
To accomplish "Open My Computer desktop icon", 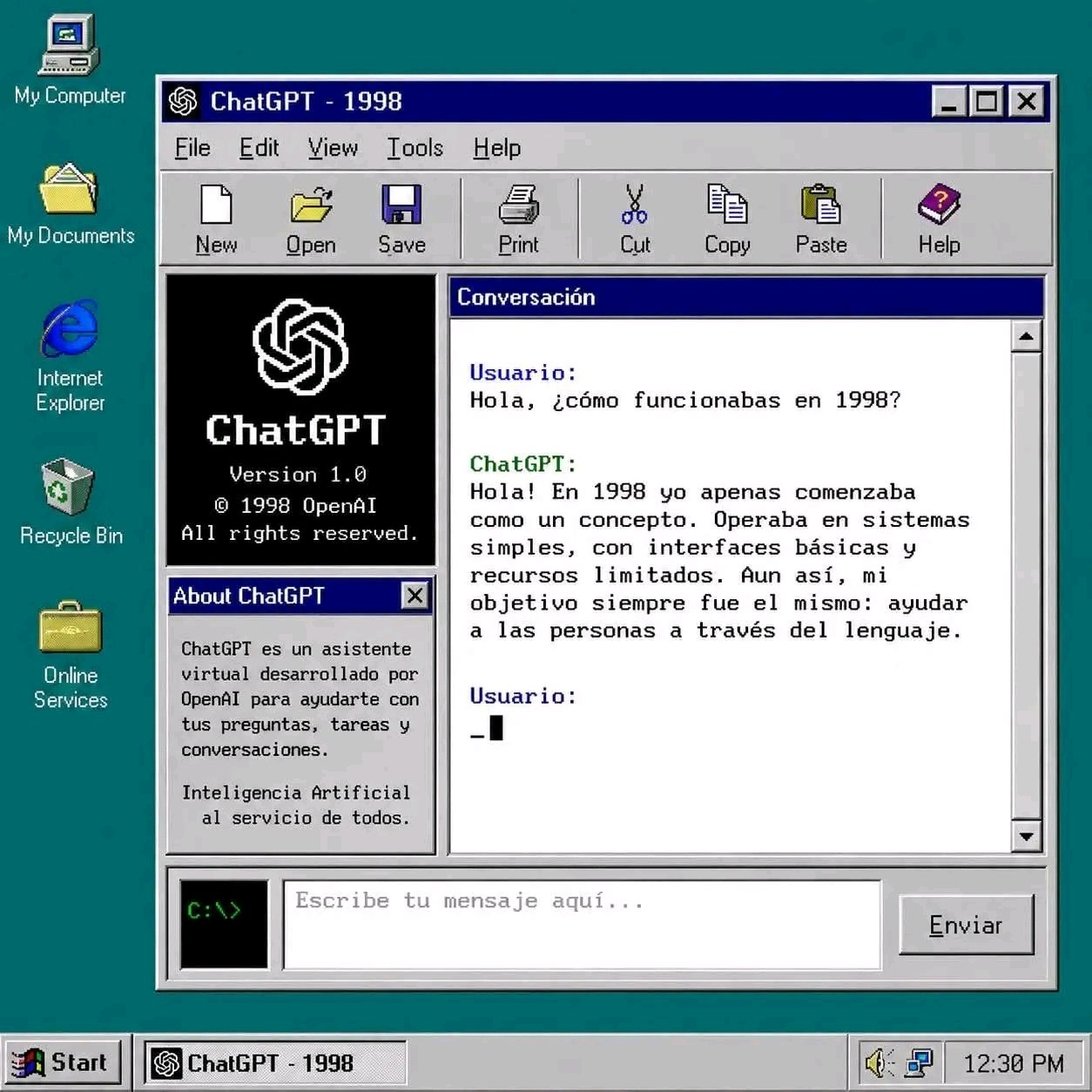I will tap(70, 45).
